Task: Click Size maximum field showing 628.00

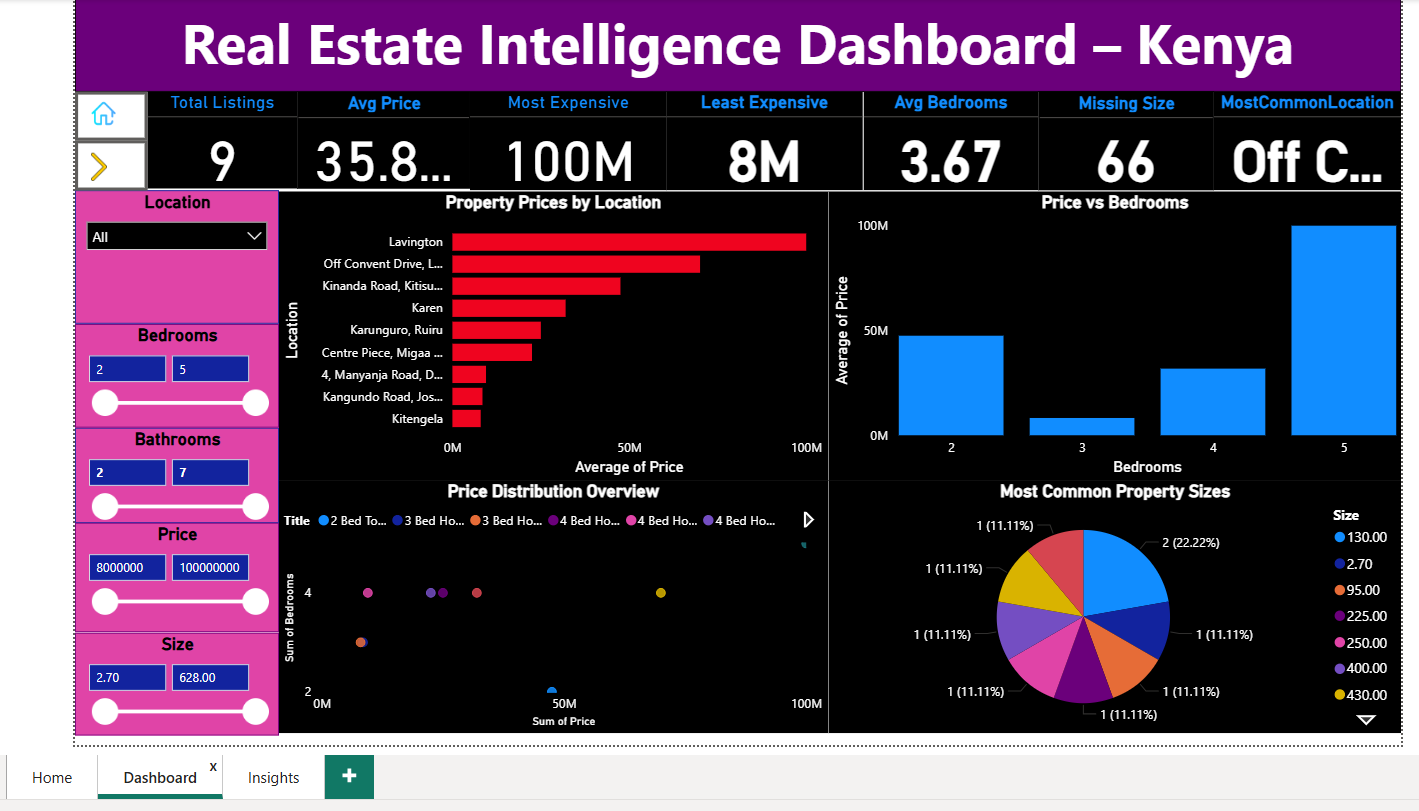Action: pyautogui.click(x=210, y=677)
